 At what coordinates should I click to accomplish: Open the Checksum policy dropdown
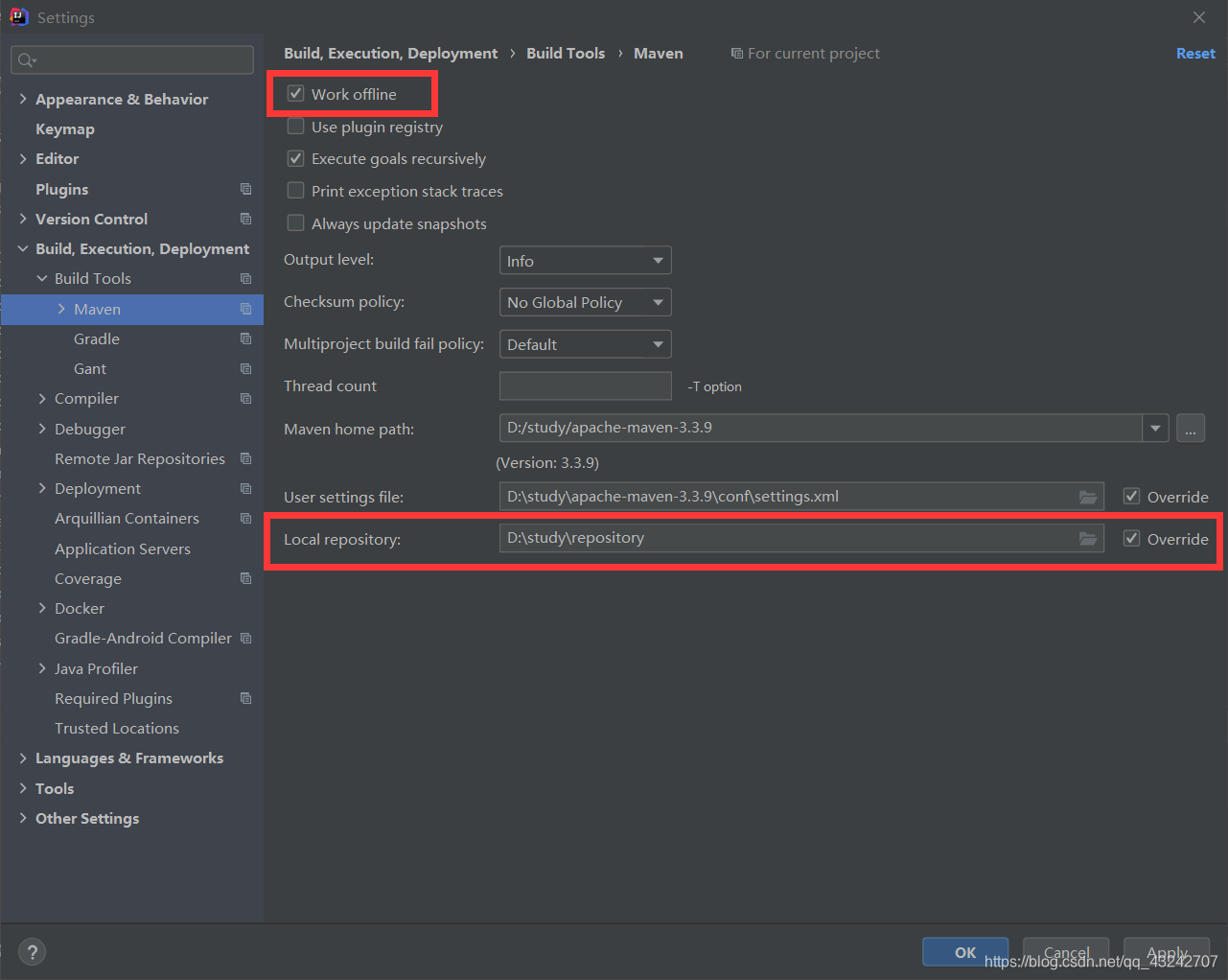(585, 302)
